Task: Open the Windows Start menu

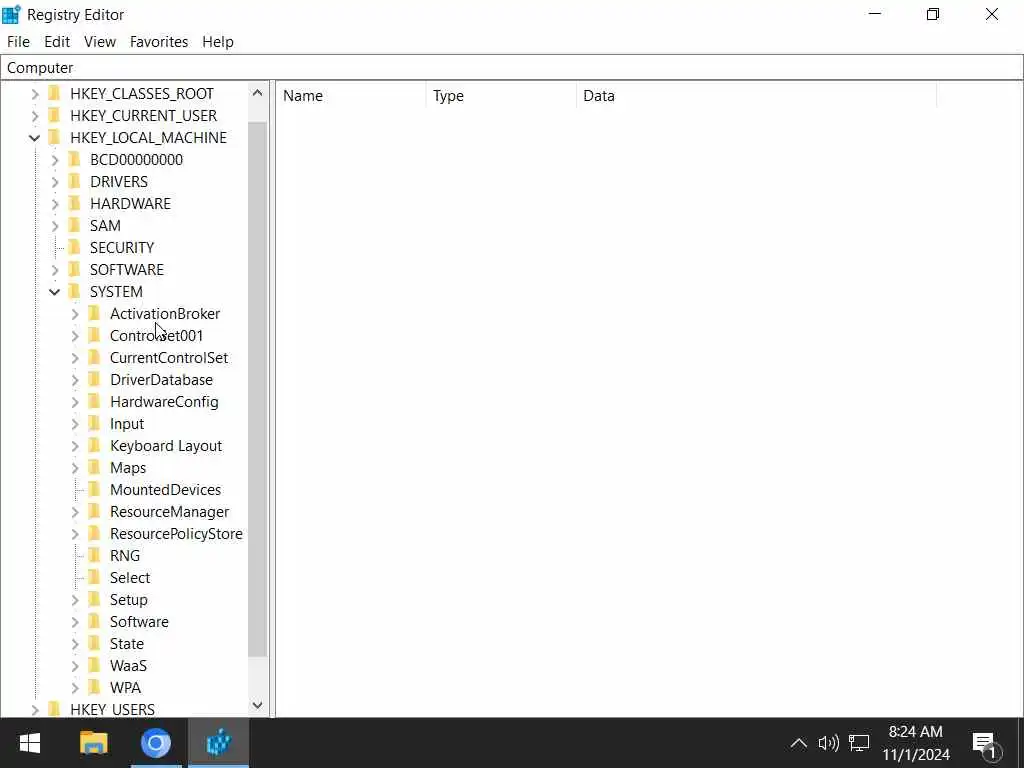Action: pos(29,743)
